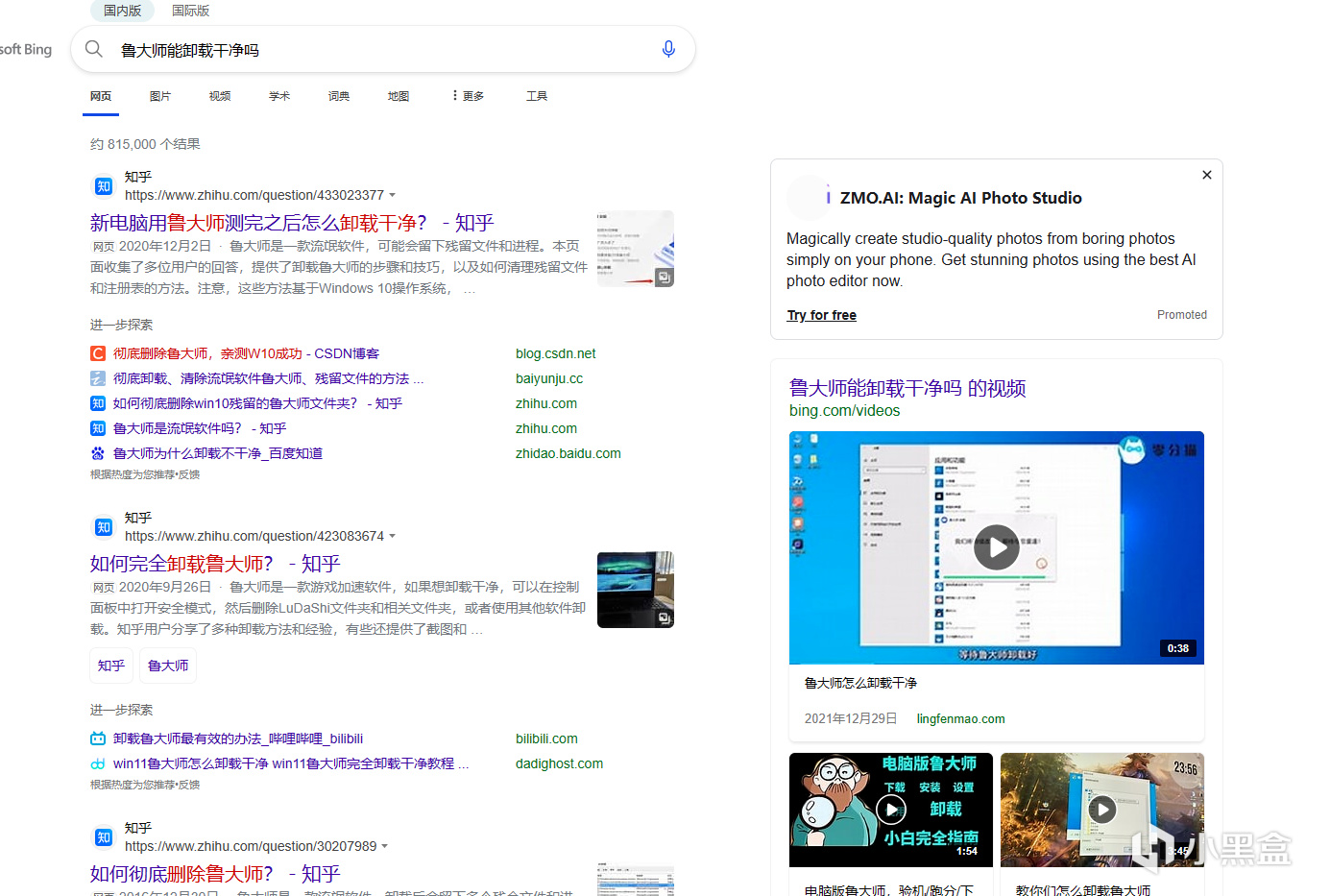The width and height of the screenshot is (1330, 896).
Task: Activate the voice search microphone icon
Action: pyautogui.click(x=668, y=49)
